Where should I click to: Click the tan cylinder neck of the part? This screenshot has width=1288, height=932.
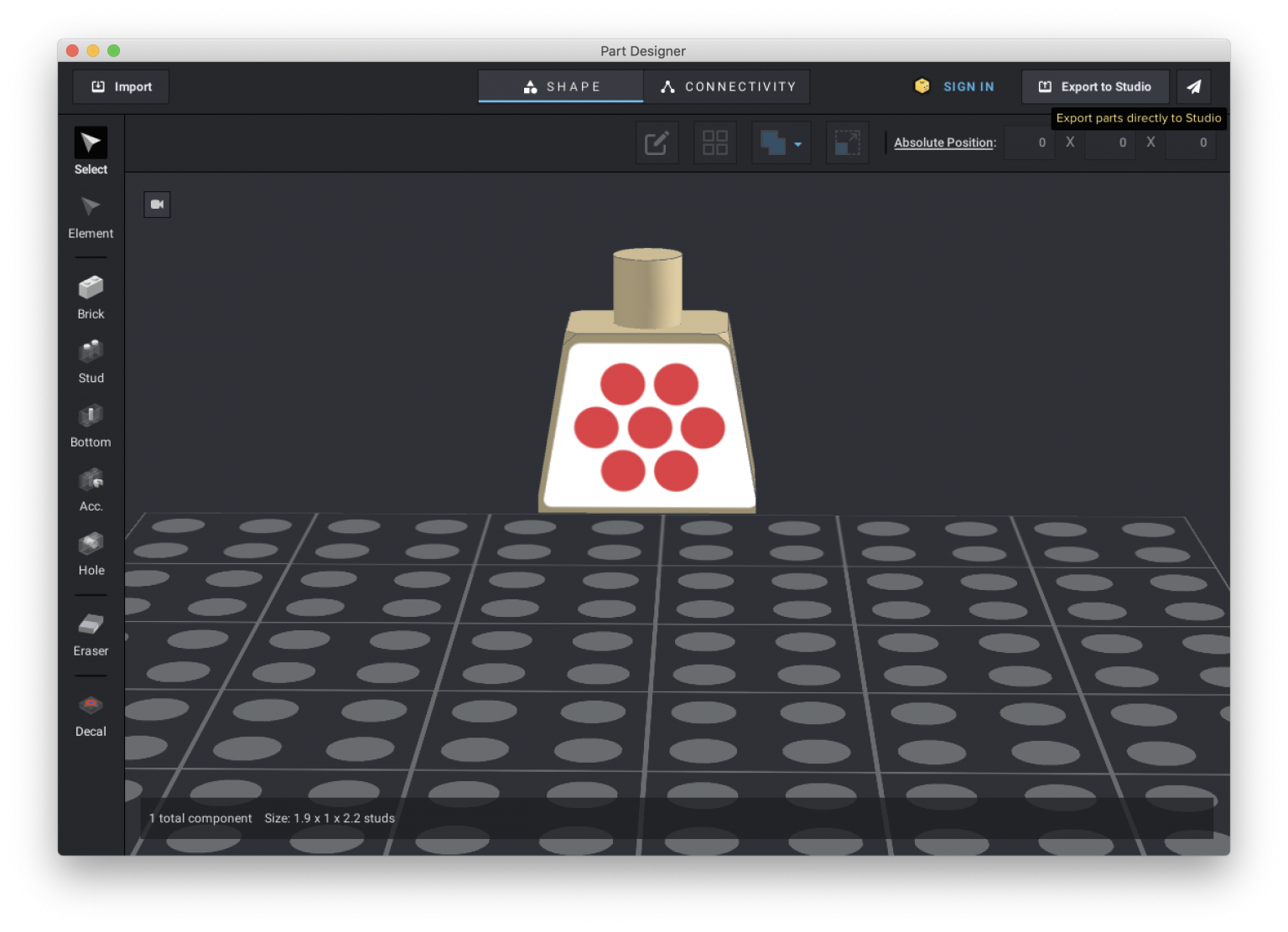click(x=647, y=287)
